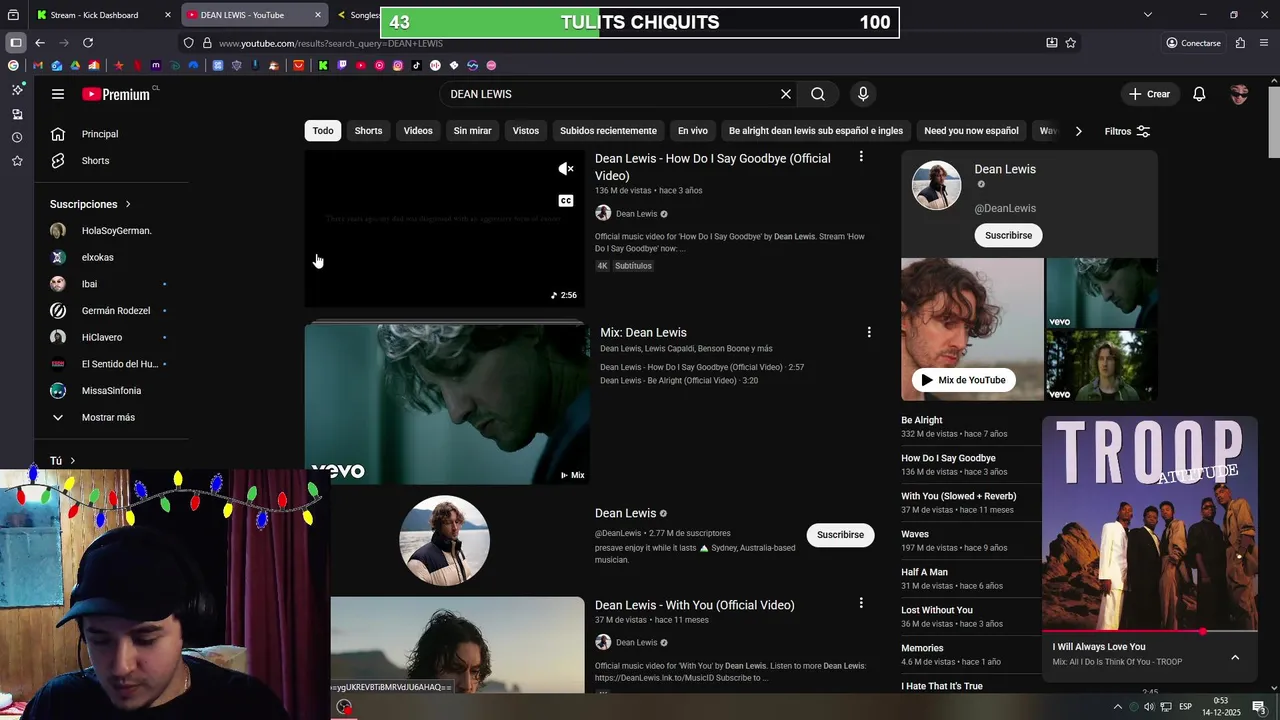1280x720 pixels.
Task: Expand Mostrar más subscriptions
Action: [x=110, y=417]
